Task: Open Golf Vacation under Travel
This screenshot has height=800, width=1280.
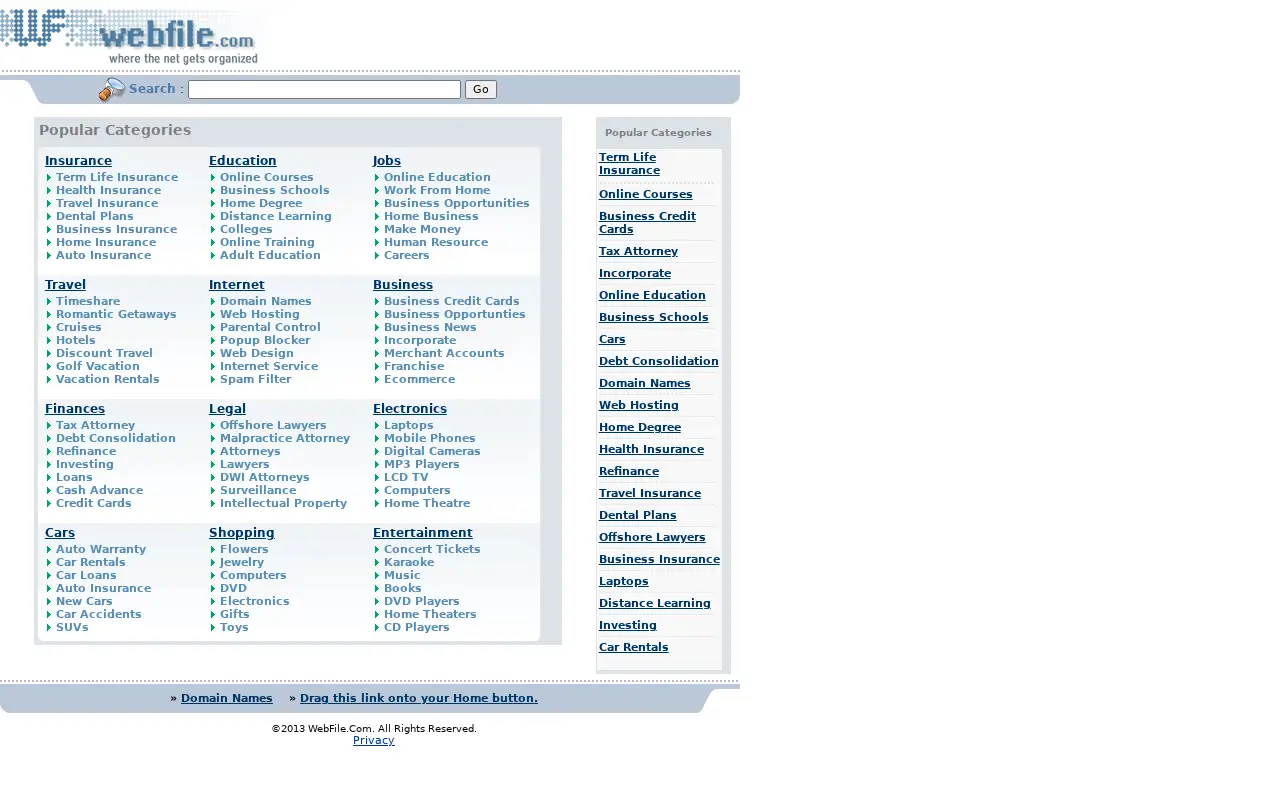Action: click(98, 366)
